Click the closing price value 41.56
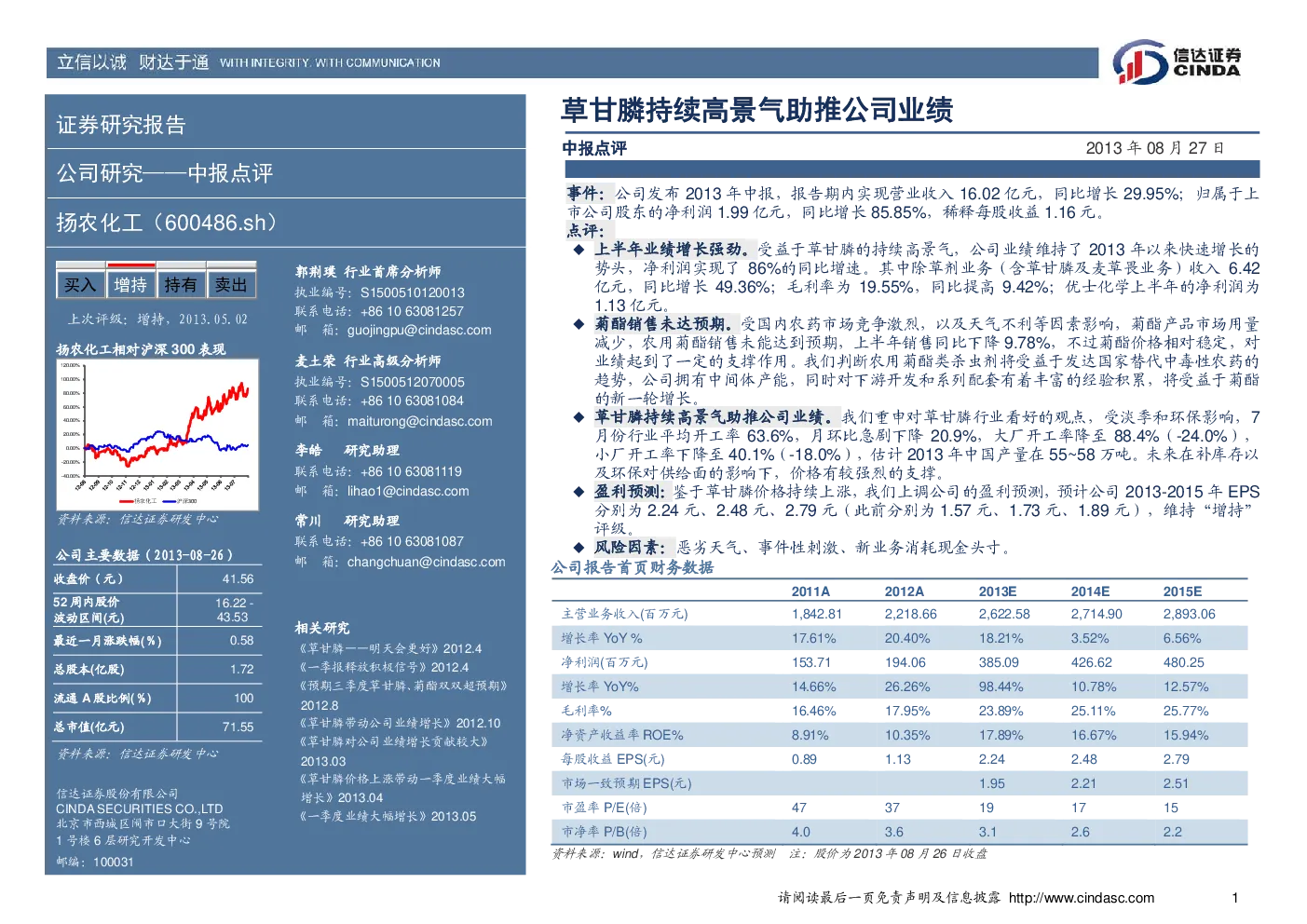This screenshot has width=1307, height=924. [238, 578]
